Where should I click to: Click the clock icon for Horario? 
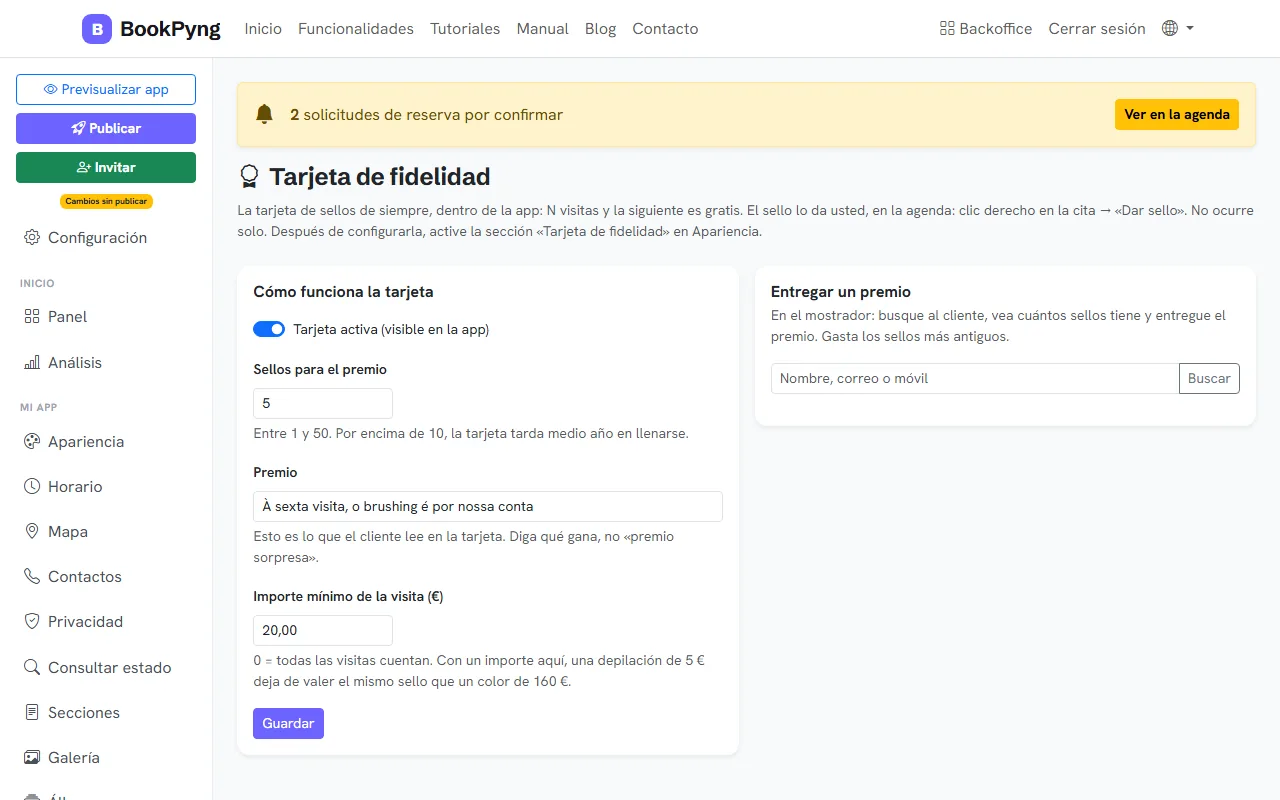click(32, 486)
